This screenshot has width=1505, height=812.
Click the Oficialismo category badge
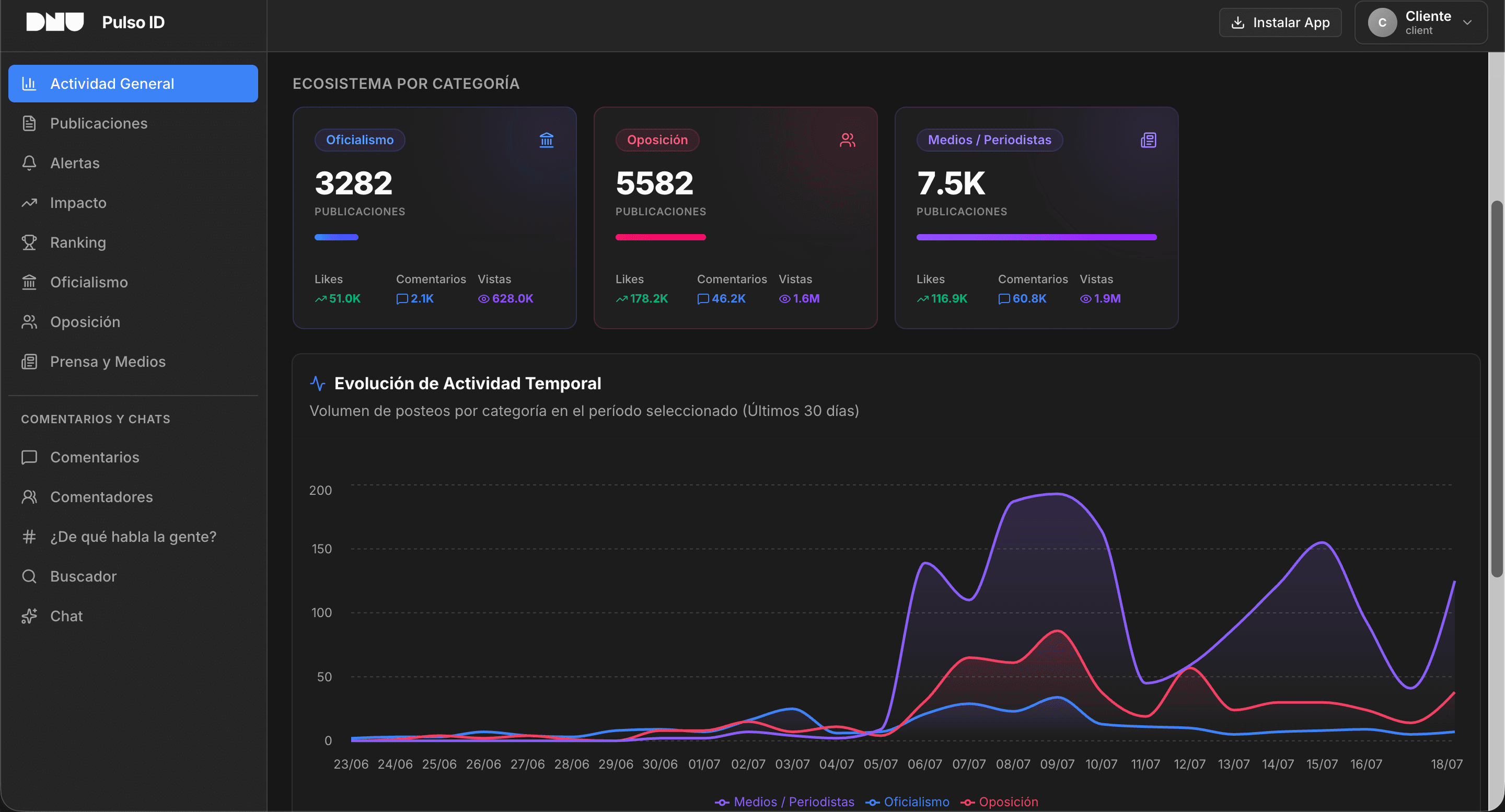[360, 140]
